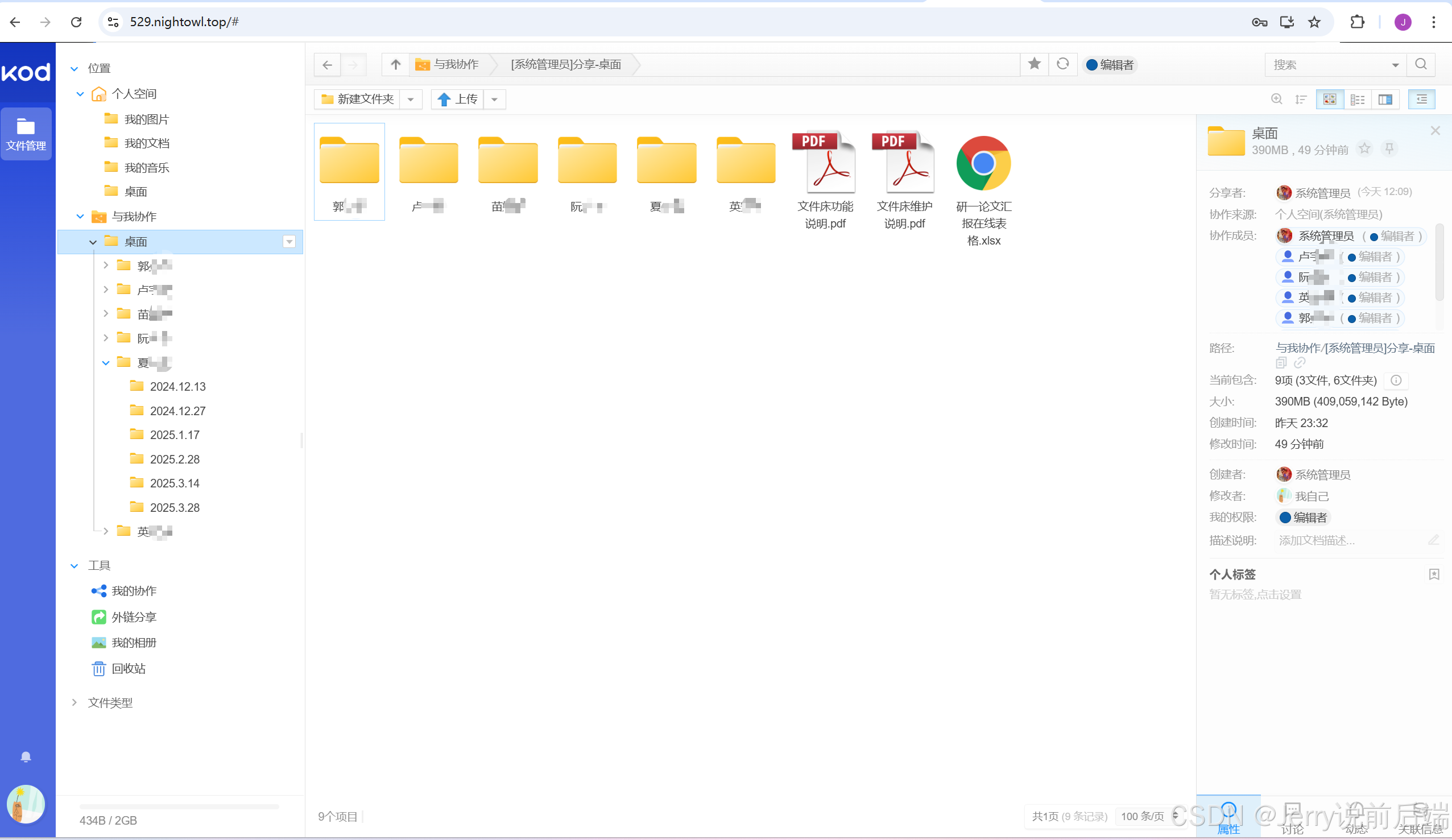Click the pin icon in properties header
Viewport: 1452px width, 840px height.
[1389, 149]
